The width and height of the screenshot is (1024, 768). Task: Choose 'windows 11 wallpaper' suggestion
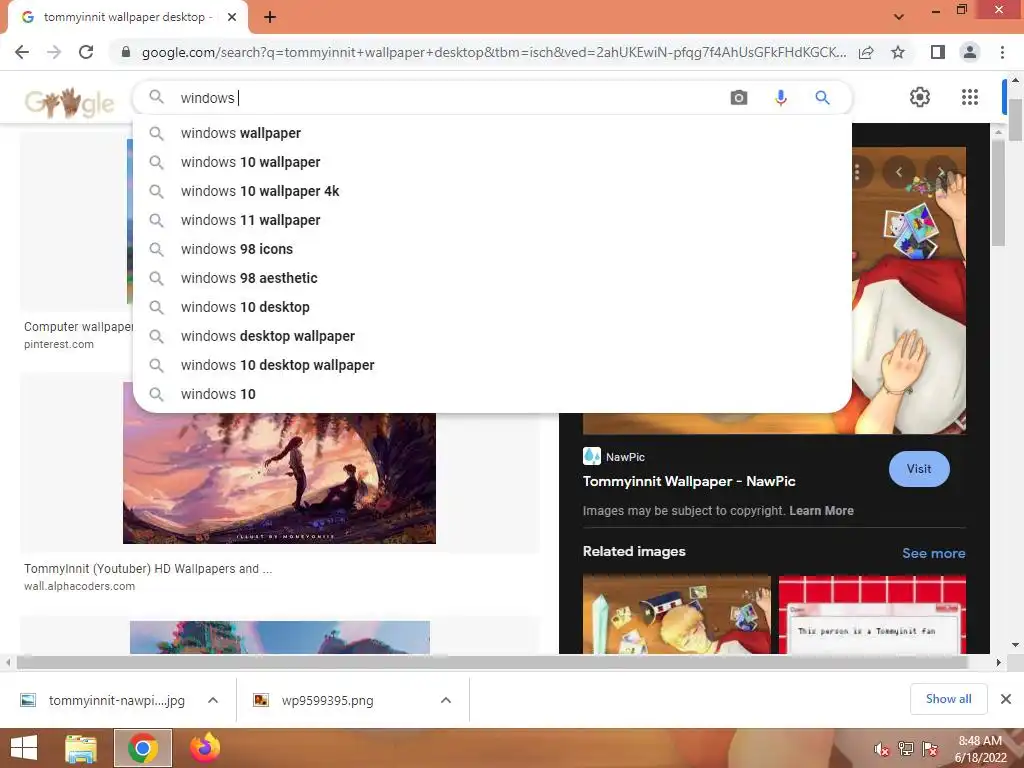(x=492, y=220)
